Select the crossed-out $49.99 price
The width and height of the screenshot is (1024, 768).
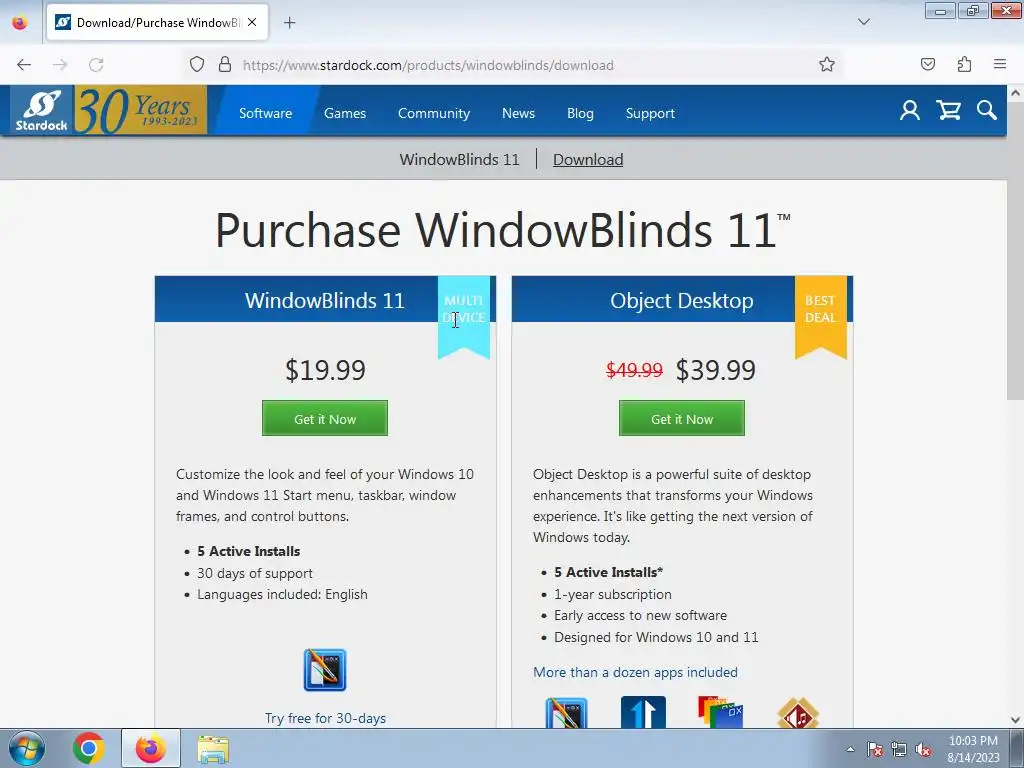coord(634,370)
